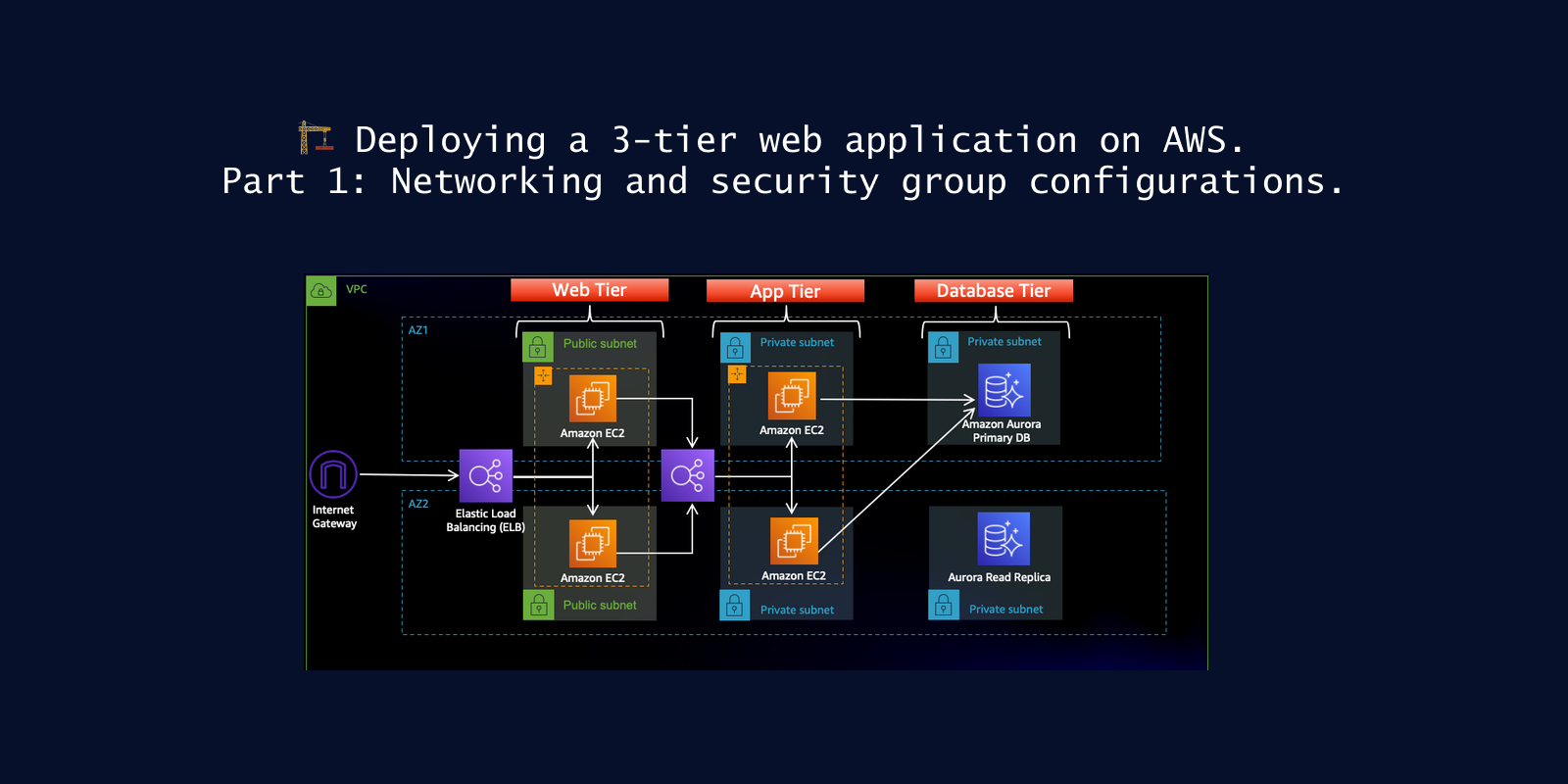Viewport: 1568px width, 784px height.
Task: Click the VPC cloud icon
Action: pyautogui.click(x=321, y=290)
